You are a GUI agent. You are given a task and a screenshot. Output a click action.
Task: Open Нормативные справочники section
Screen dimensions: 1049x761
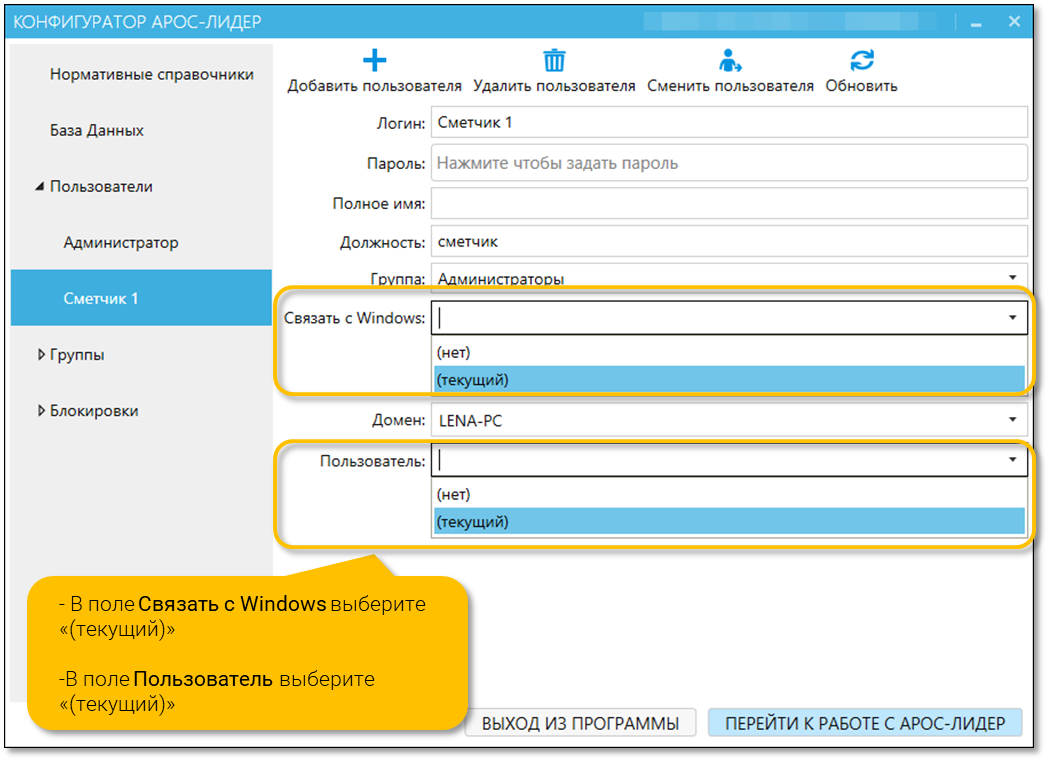click(x=151, y=74)
